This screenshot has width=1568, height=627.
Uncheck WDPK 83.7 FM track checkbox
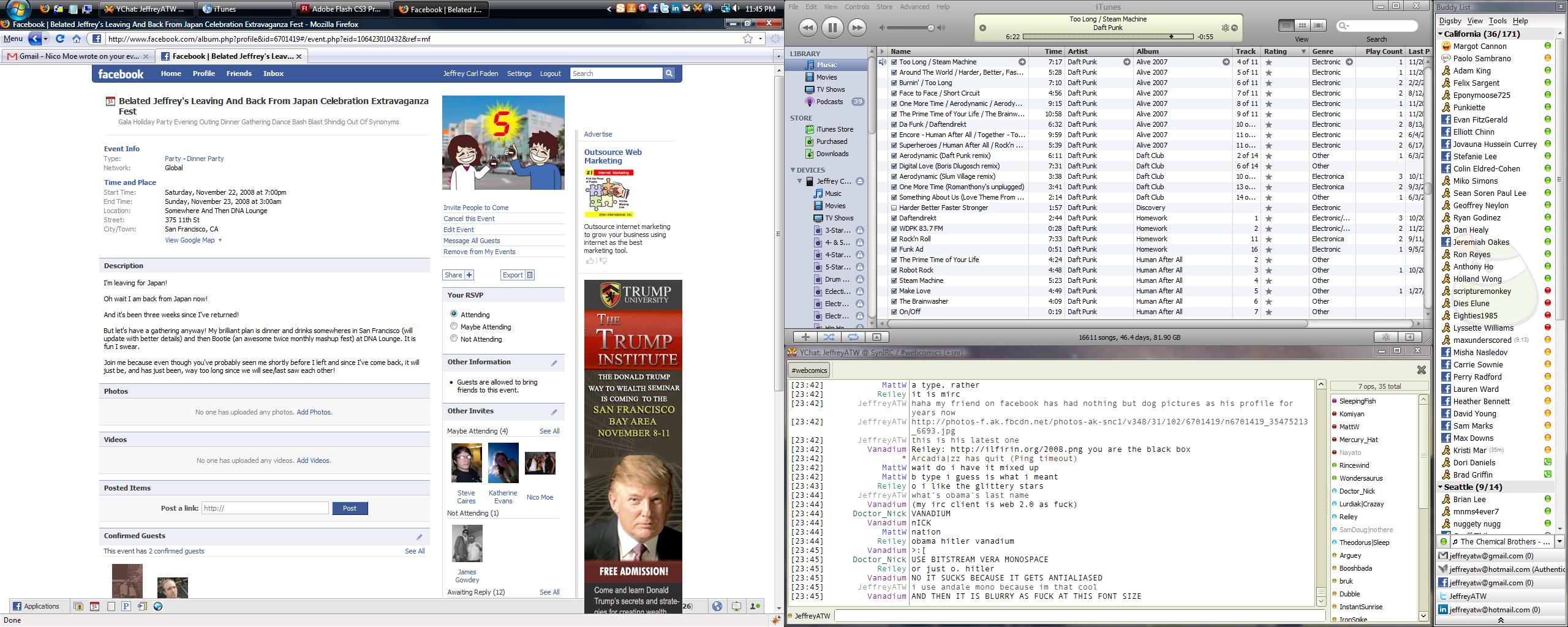tap(894, 228)
